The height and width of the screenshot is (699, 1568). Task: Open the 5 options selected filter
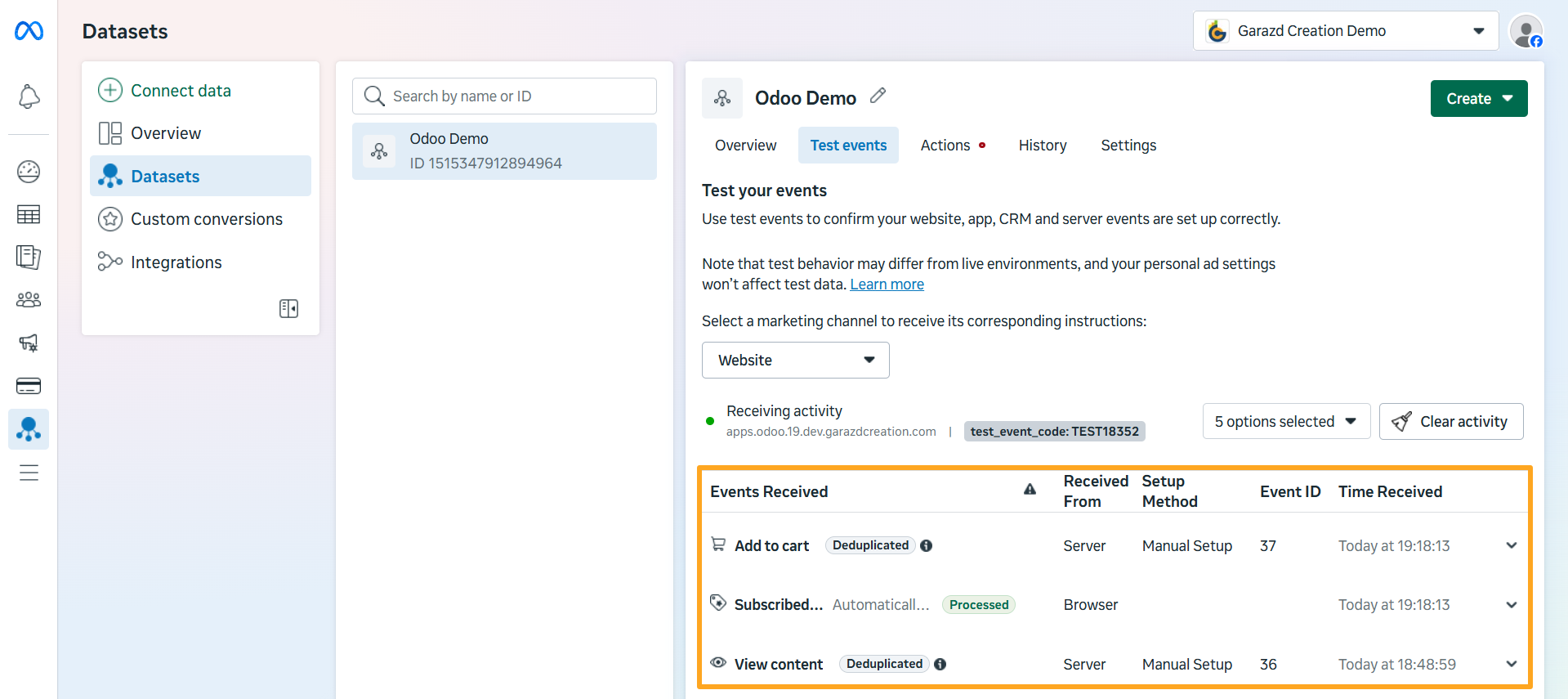coord(1286,421)
